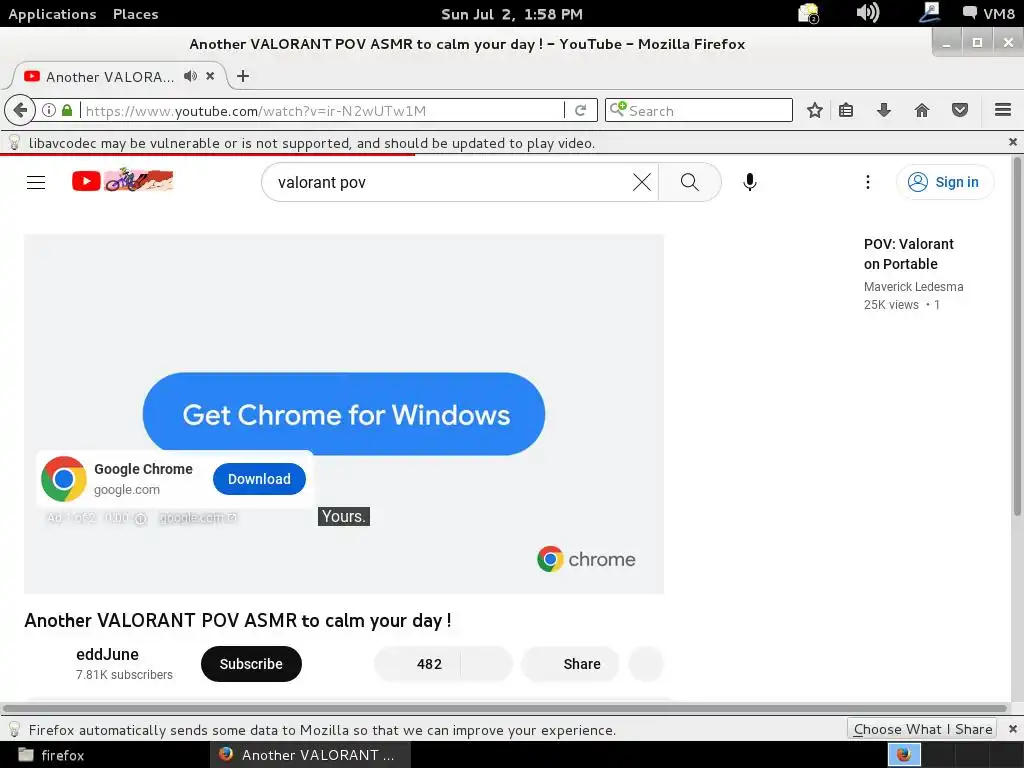Open the downloads arrow
The height and width of the screenshot is (768, 1024).
coord(884,110)
